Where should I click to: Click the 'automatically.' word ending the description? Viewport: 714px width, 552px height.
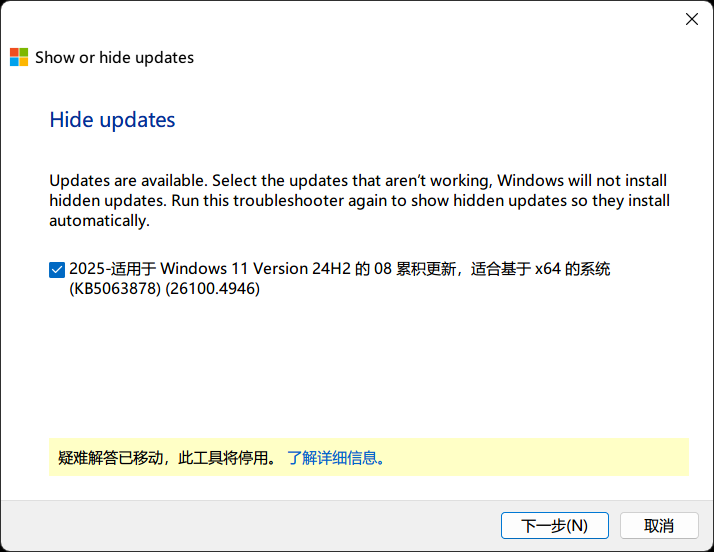(99, 221)
